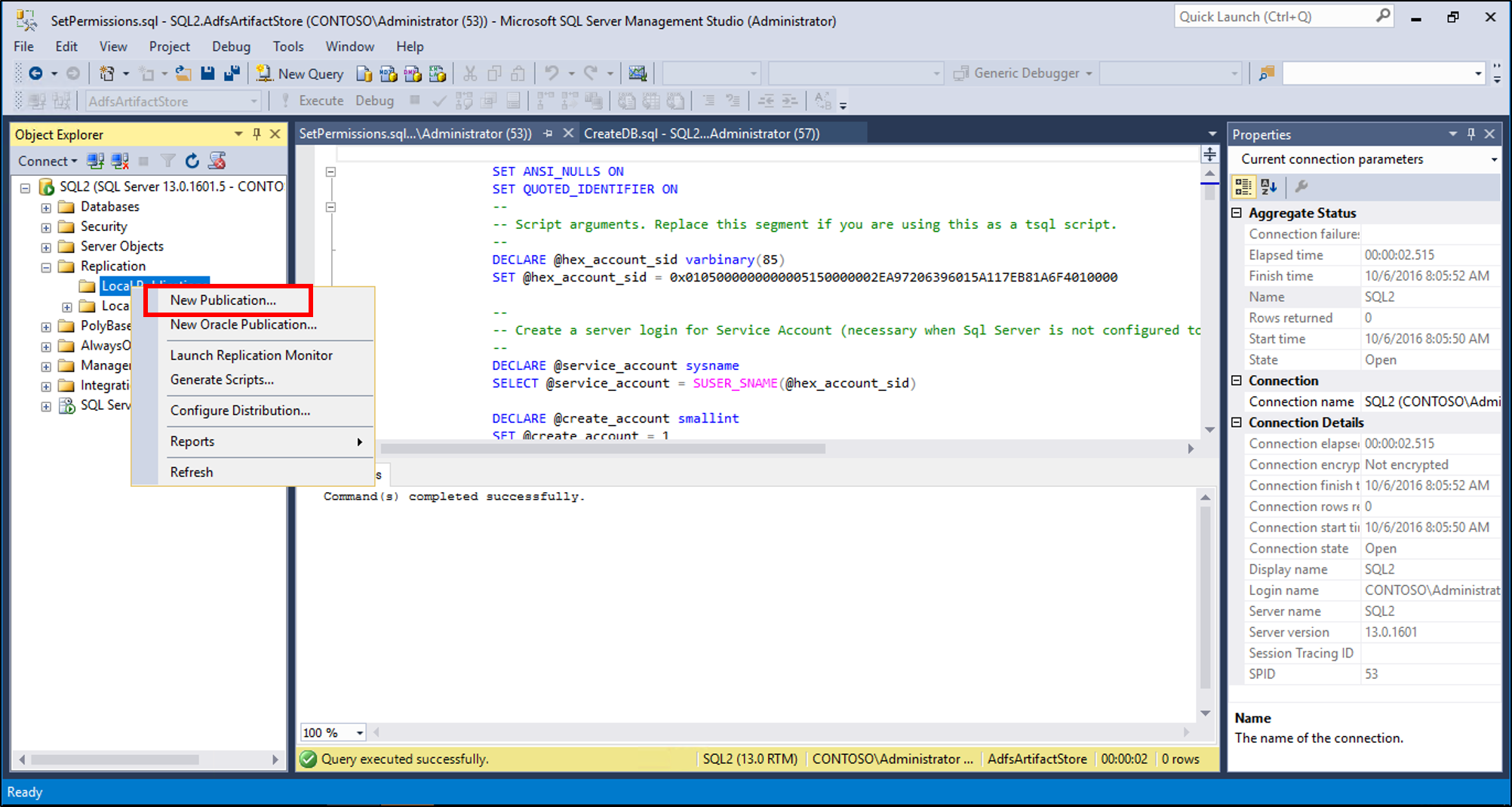Click the Object Explorer horizontal scrollbar
This screenshot has height=807, width=1512.
[115, 759]
